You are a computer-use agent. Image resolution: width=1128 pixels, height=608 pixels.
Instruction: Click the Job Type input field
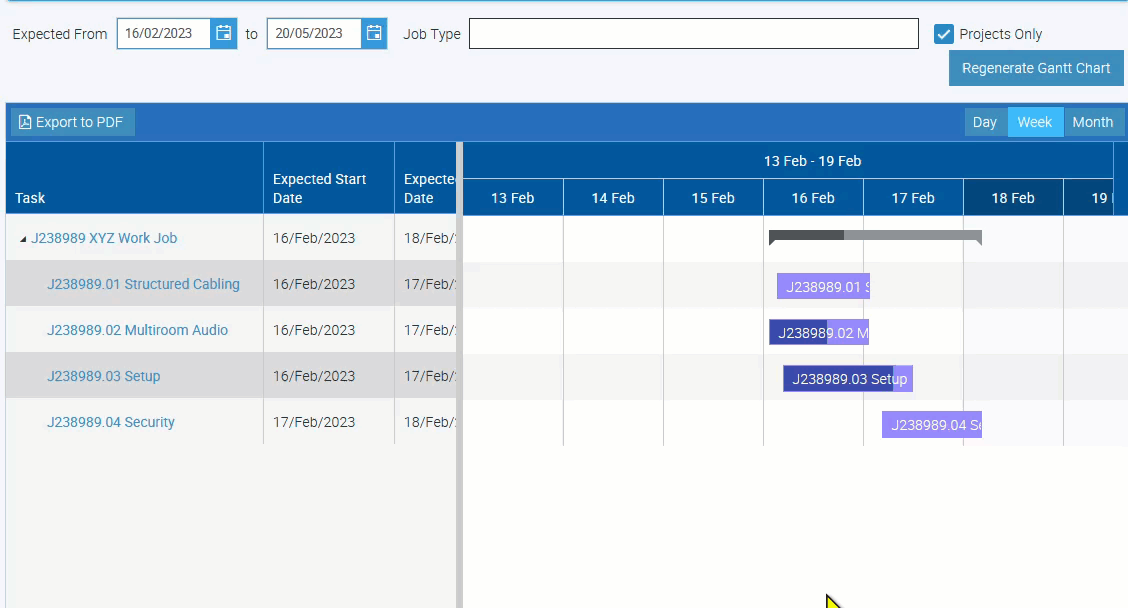[x=693, y=34]
